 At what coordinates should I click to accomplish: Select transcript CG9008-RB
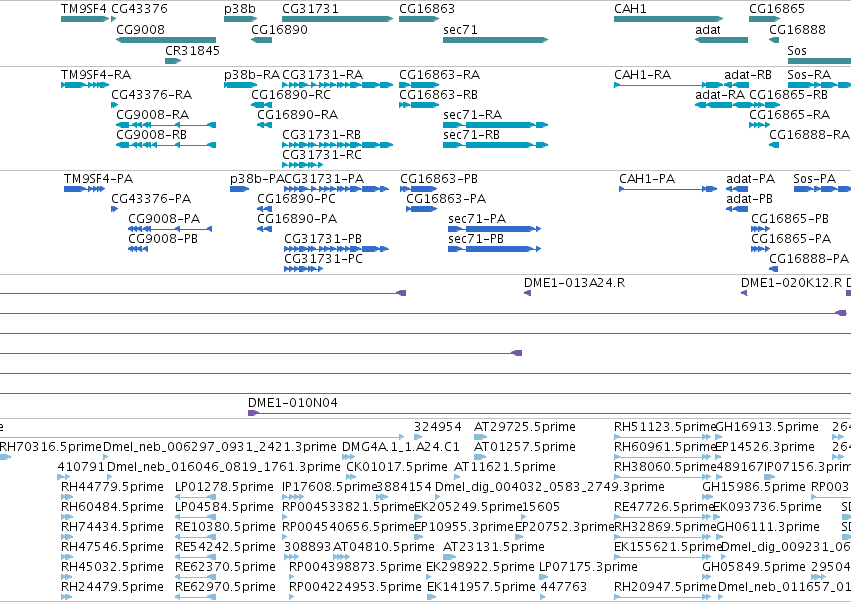(166, 145)
